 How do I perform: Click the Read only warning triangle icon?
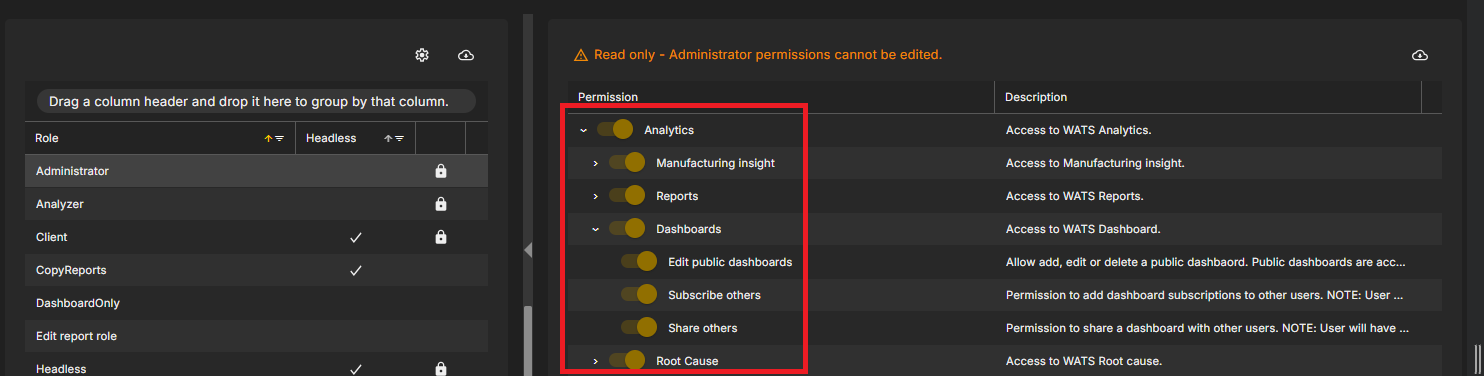point(581,55)
